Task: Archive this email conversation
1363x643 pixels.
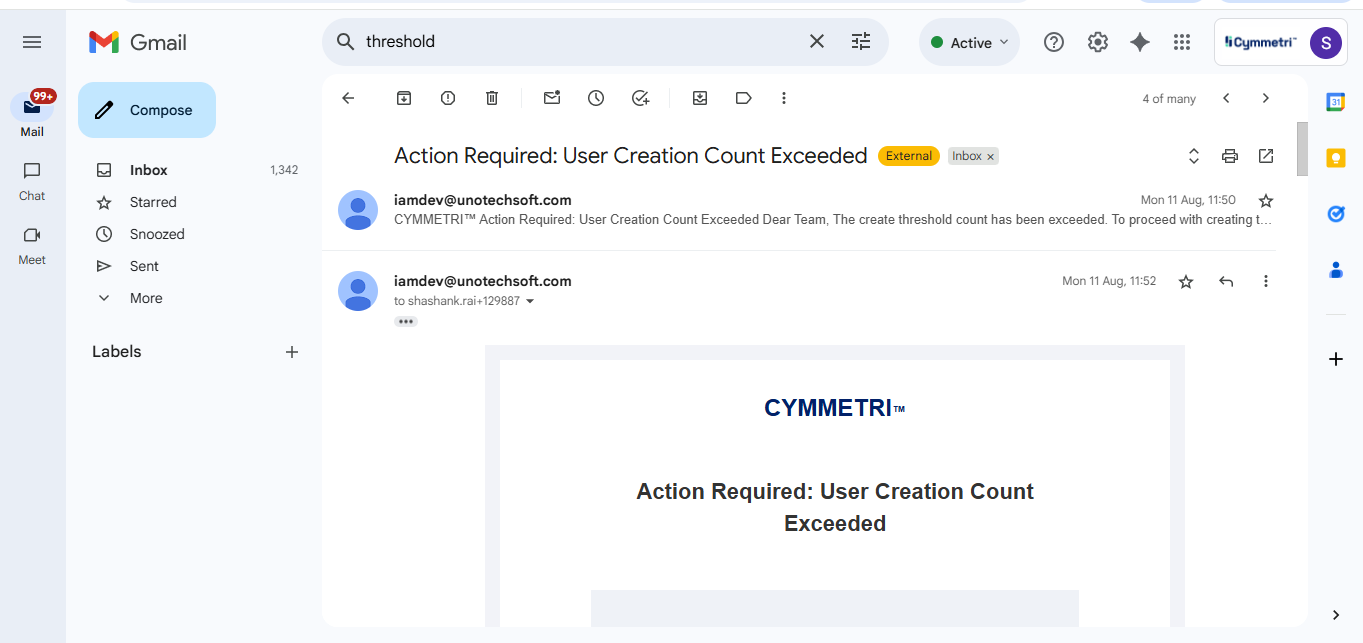Action: coord(404,98)
